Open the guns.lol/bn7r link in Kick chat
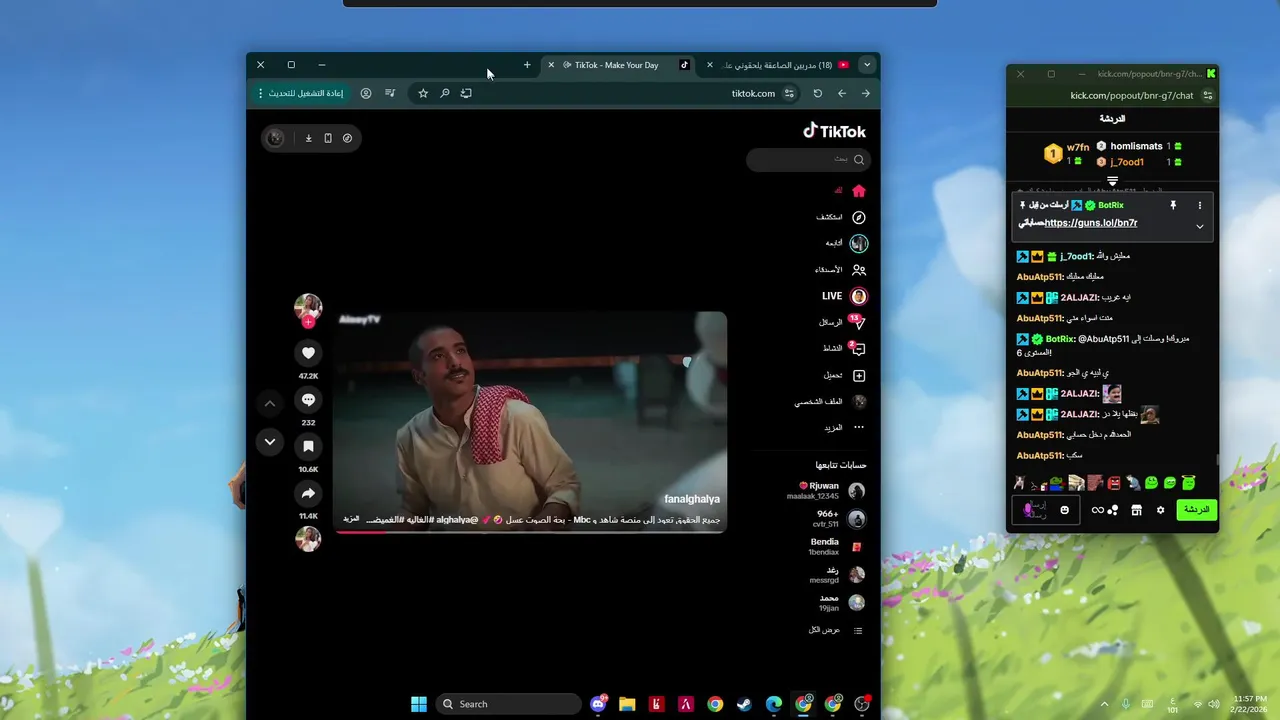 pos(1091,223)
